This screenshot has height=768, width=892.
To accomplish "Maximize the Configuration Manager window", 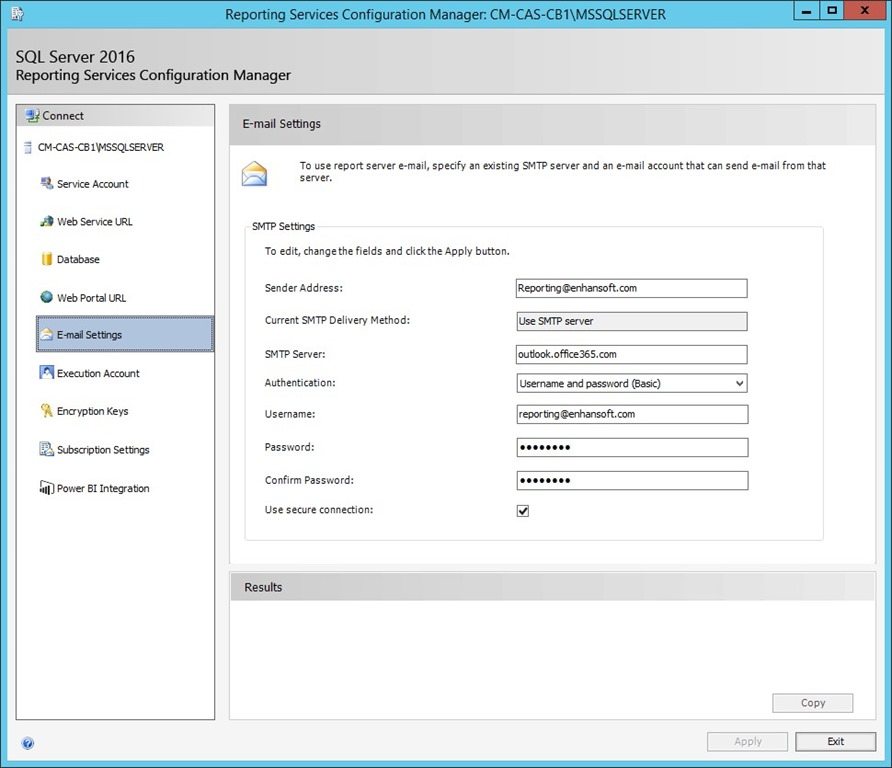I will point(832,11).
